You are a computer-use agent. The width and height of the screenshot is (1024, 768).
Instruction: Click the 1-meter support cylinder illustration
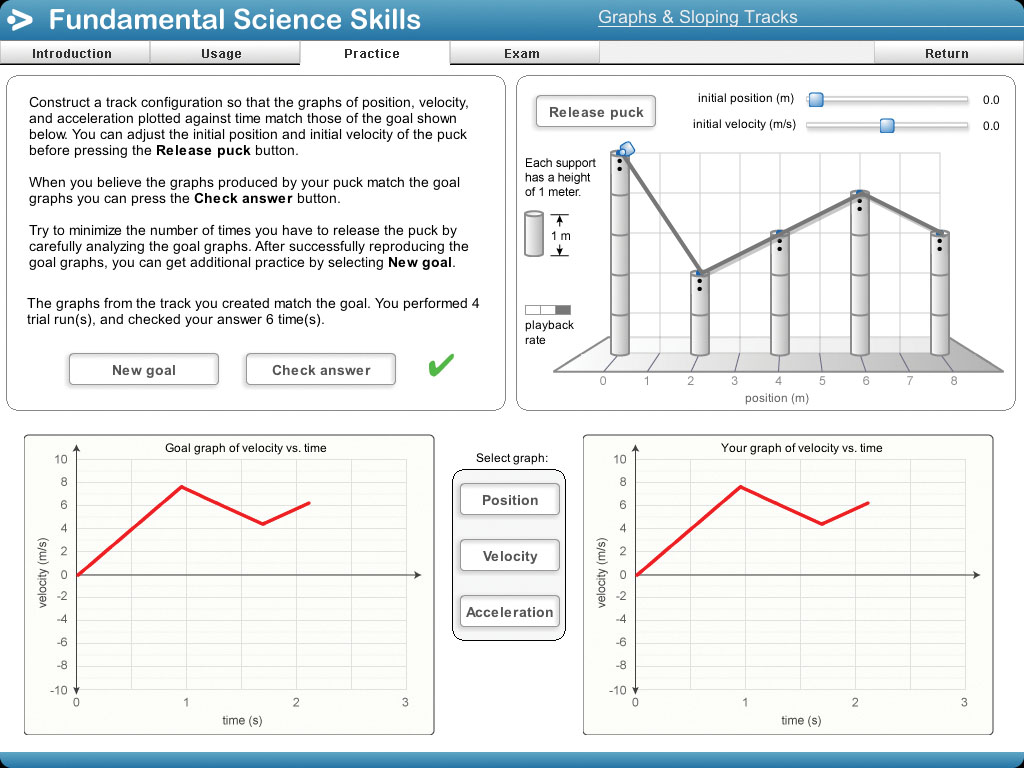[536, 232]
